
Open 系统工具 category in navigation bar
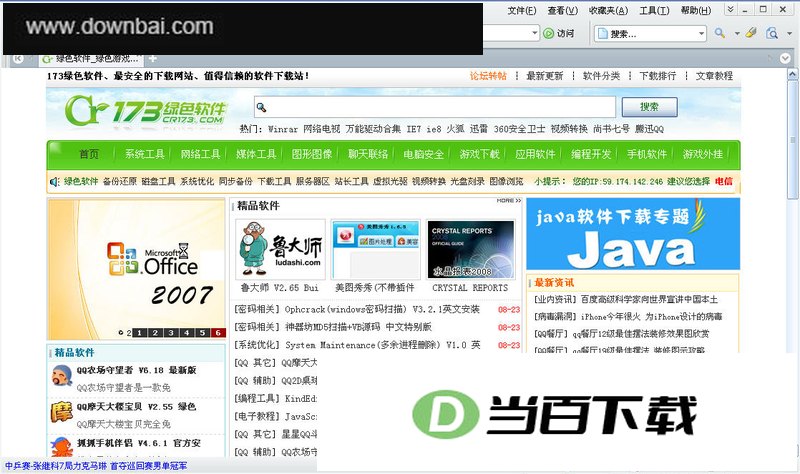144,154
